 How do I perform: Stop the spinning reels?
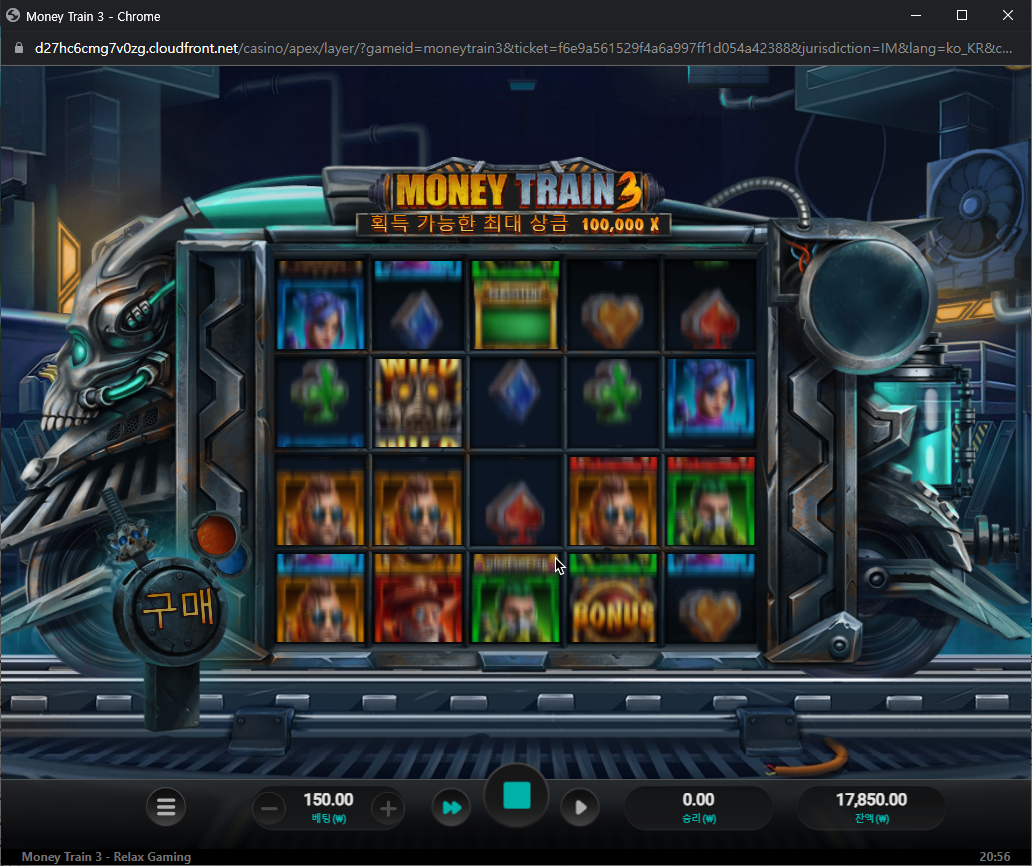pos(517,796)
